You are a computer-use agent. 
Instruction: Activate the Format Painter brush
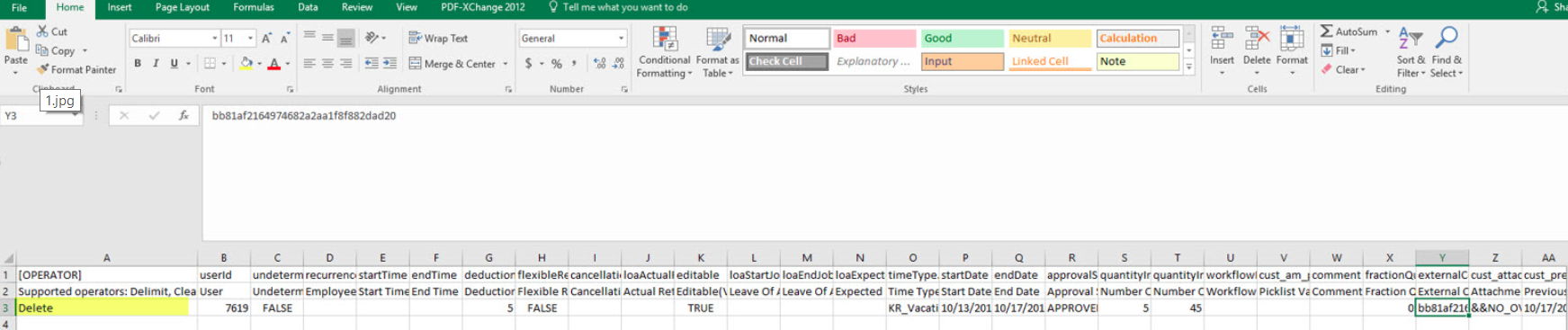(x=42, y=69)
